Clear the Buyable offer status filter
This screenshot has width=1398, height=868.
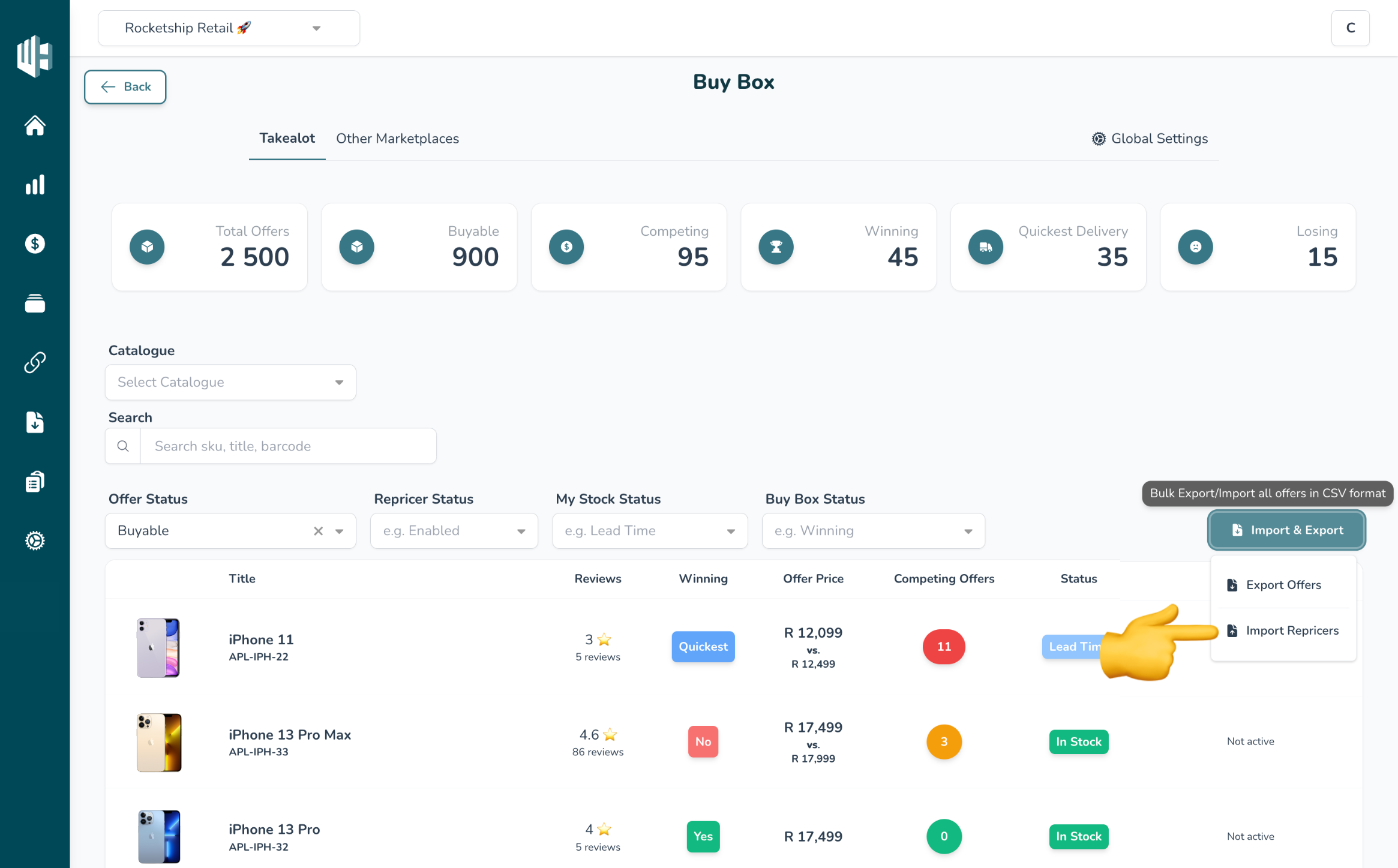click(318, 531)
